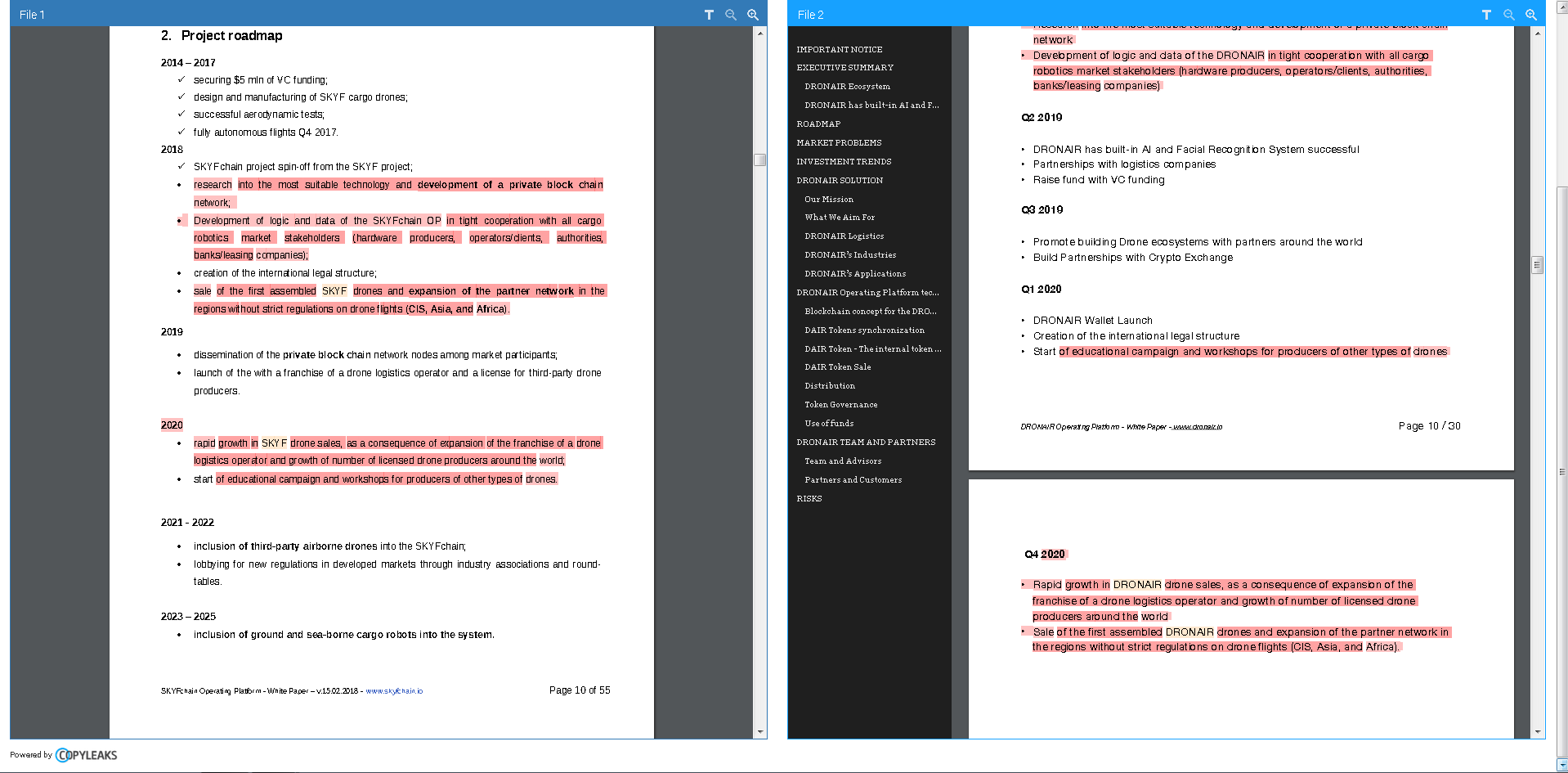Open www.skyfchain.io link in File 1 footer
This screenshot has width=1568, height=773.
point(394,691)
